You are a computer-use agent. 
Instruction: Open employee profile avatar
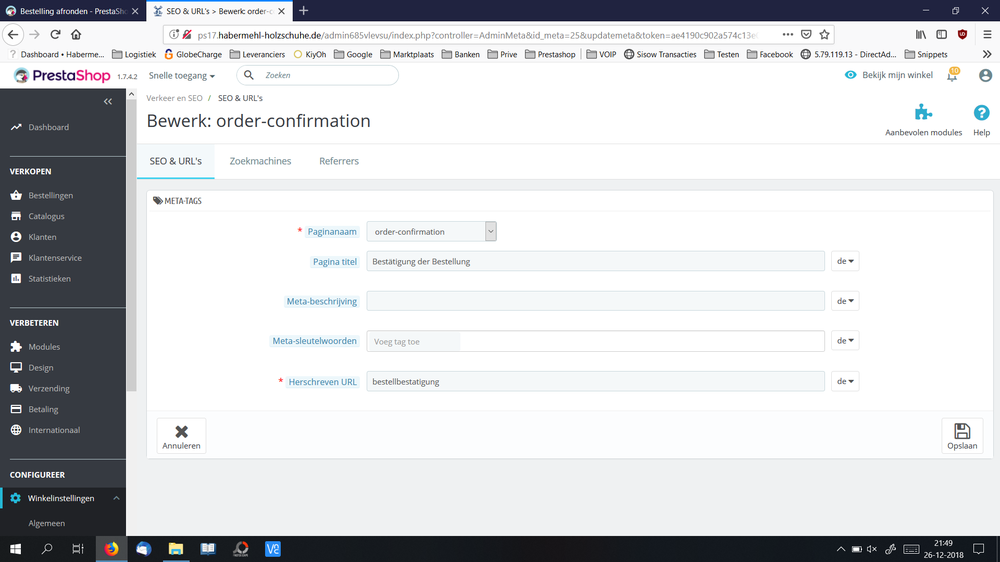click(985, 75)
